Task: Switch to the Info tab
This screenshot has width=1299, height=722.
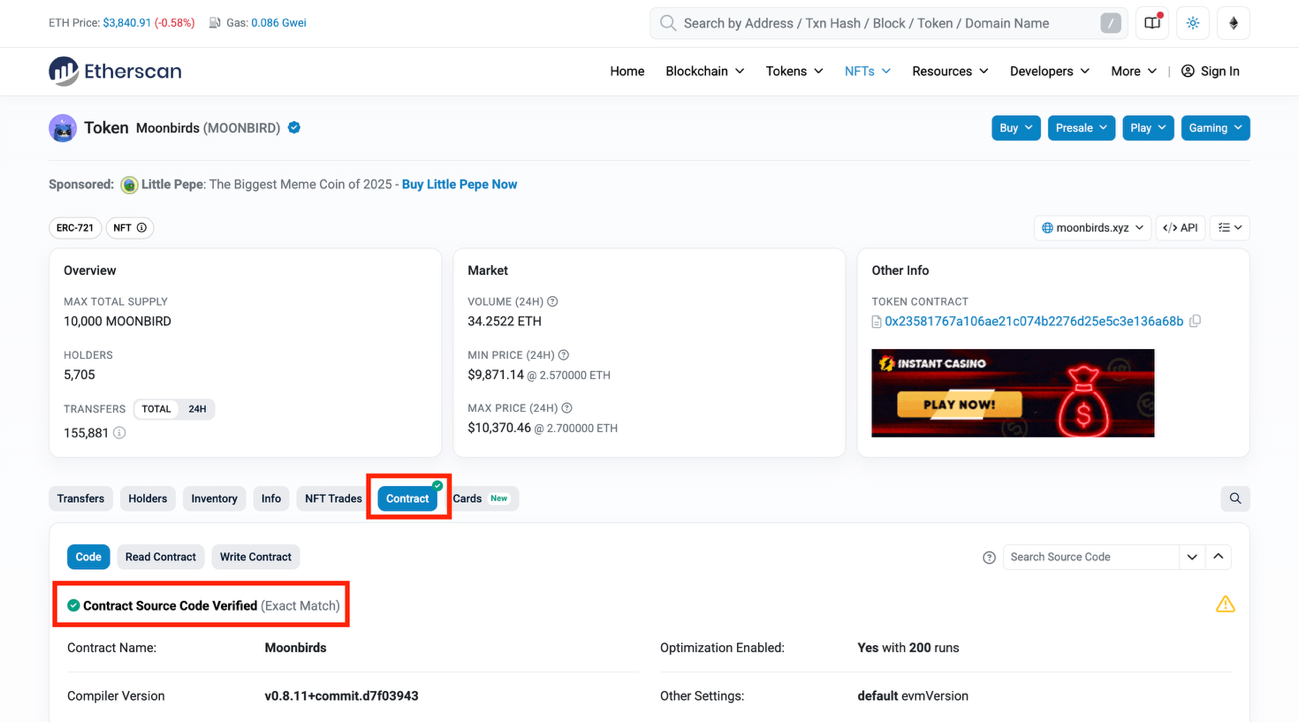Action: click(x=271, y=499)
